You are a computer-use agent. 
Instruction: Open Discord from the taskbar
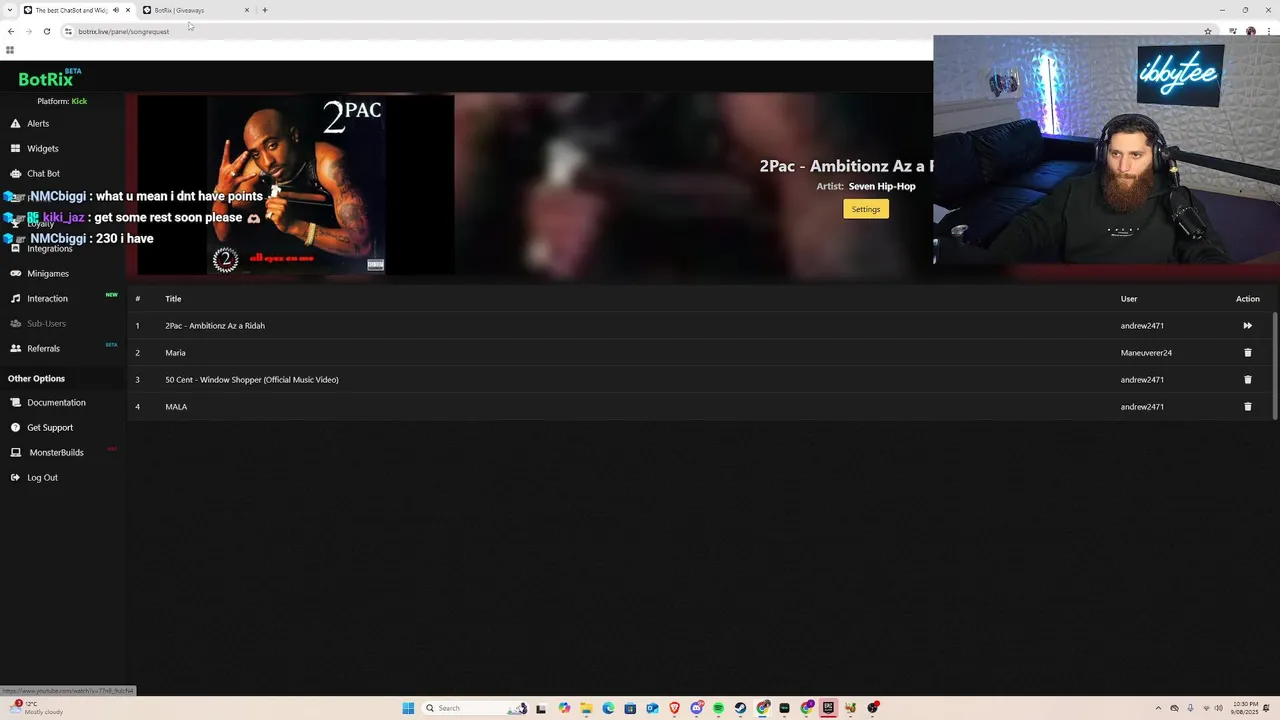[x=697, y=708]
